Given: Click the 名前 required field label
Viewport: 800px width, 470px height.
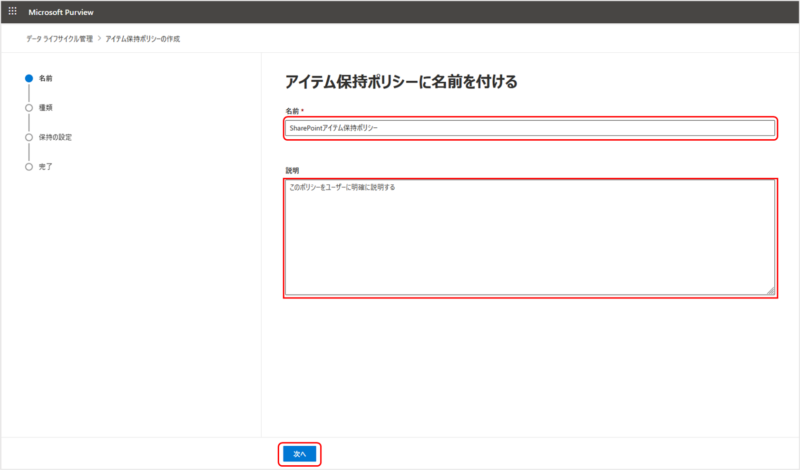Looking at the screenshot, I should (x=294, y=110).
